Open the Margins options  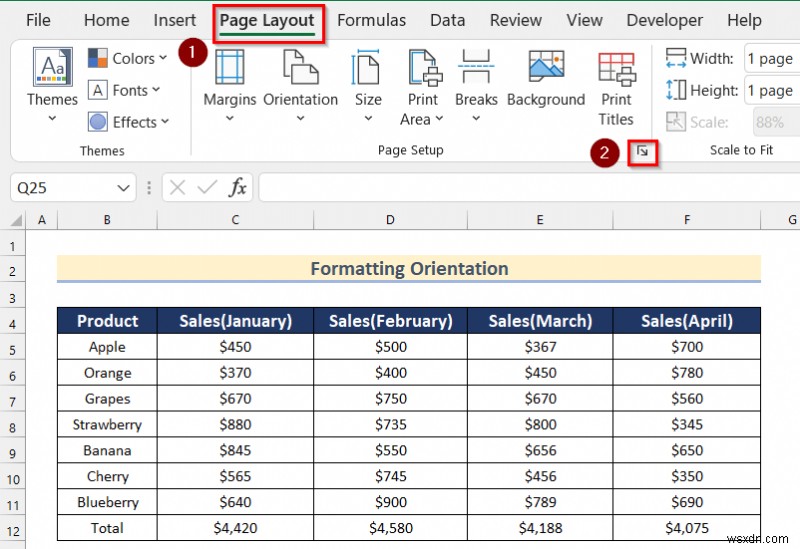[x=229, y=85]
